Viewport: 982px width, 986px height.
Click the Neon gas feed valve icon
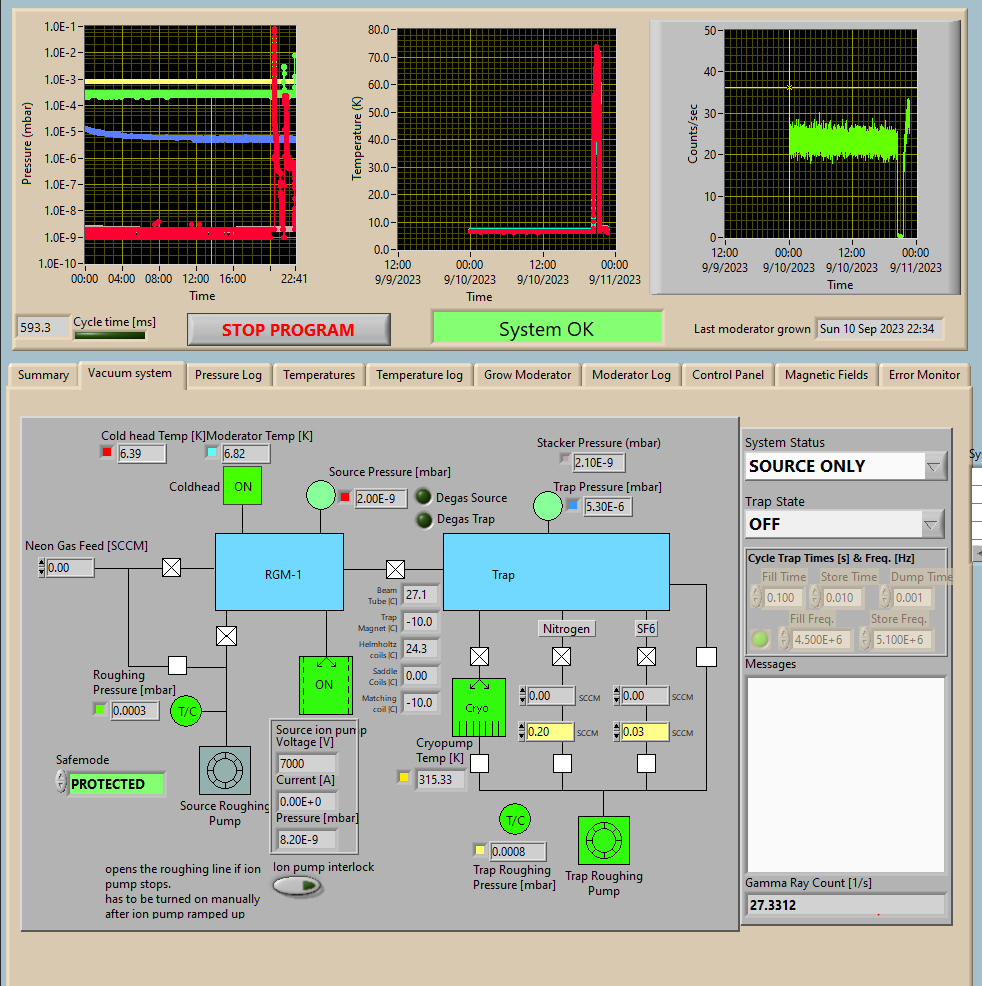coord(172,568)
